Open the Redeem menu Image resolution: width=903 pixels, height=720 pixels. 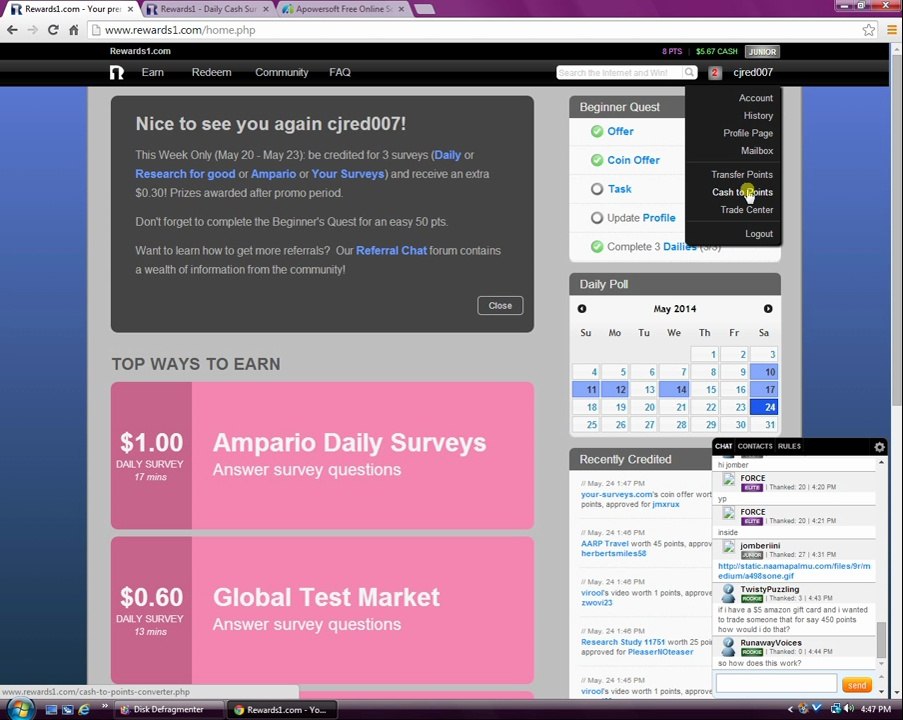coord(211,72)
